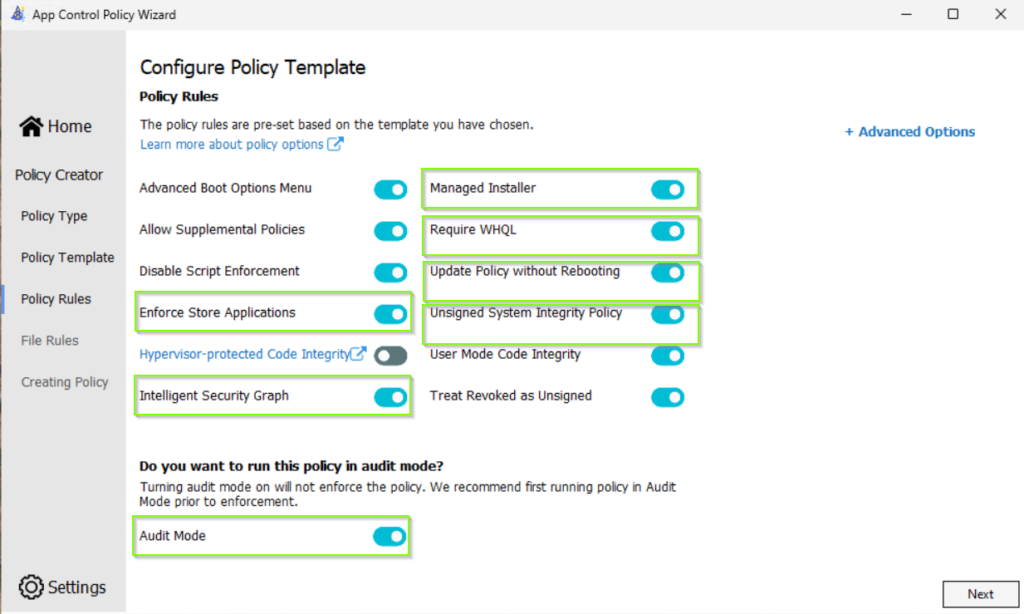Click the external link icon after Learn more
Screen dimensions: 1024x614
click(336, 144)
